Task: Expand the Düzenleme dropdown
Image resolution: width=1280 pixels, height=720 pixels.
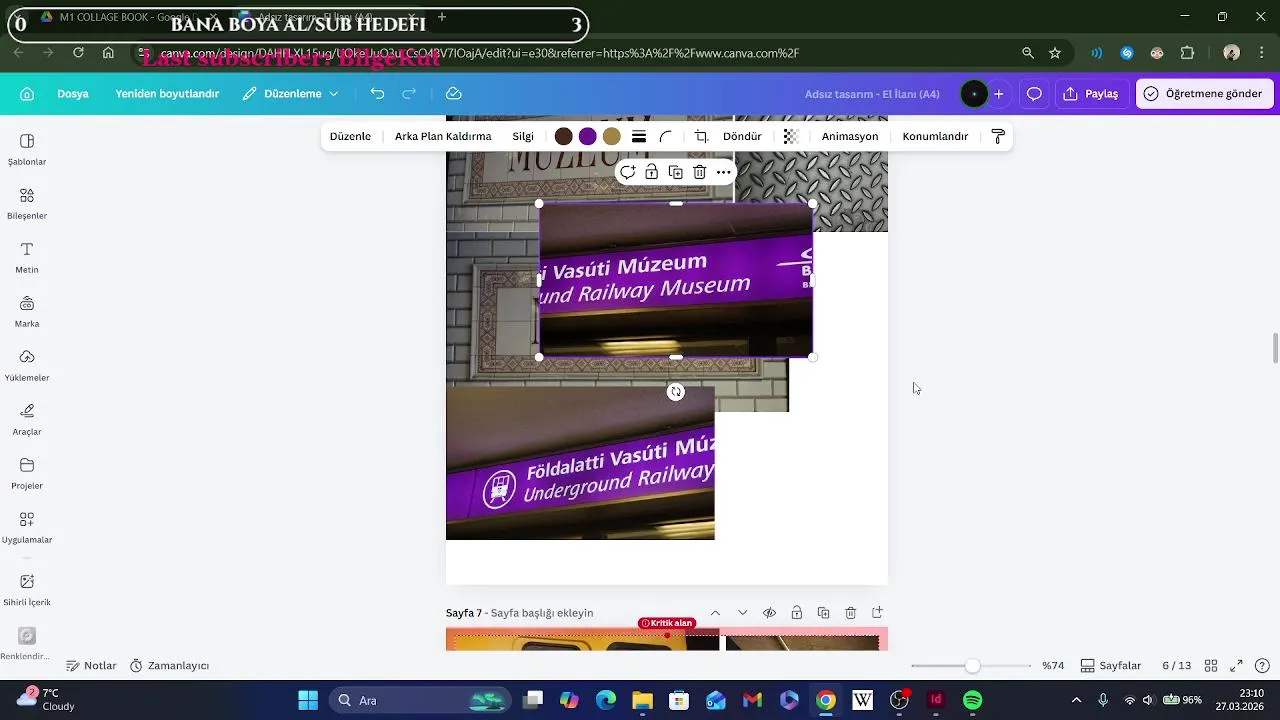Action: coord(291,94)
